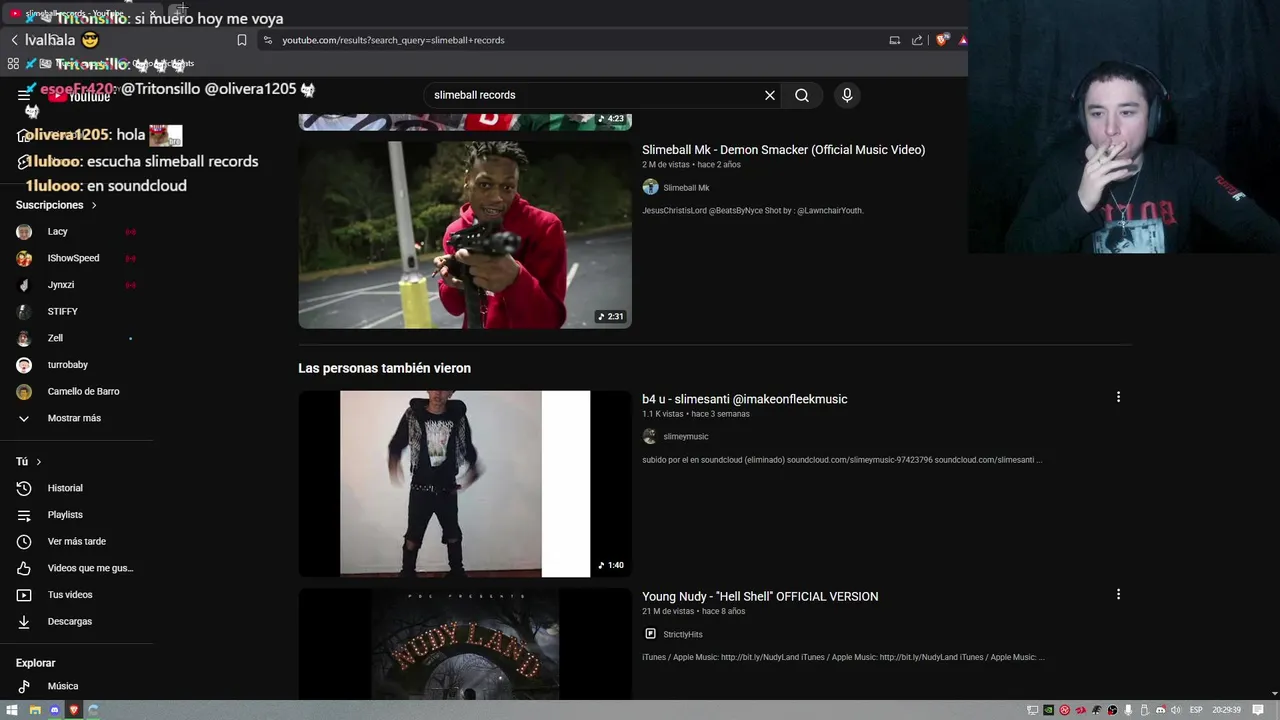Open more options for Young Nudy video
Screen dimensions: 1280x720
pyautogui.click(x=1118, y=594)
